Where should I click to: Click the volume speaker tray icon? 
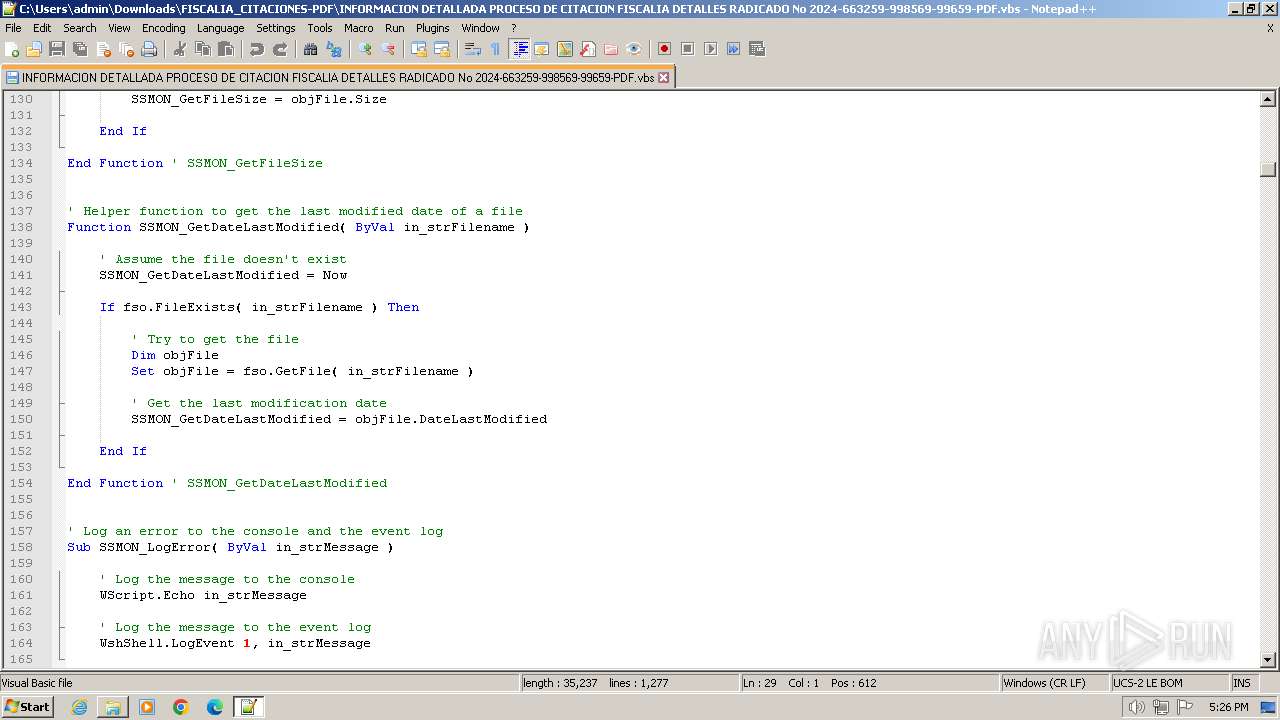pyautogui.click(x=1137, y=707)
